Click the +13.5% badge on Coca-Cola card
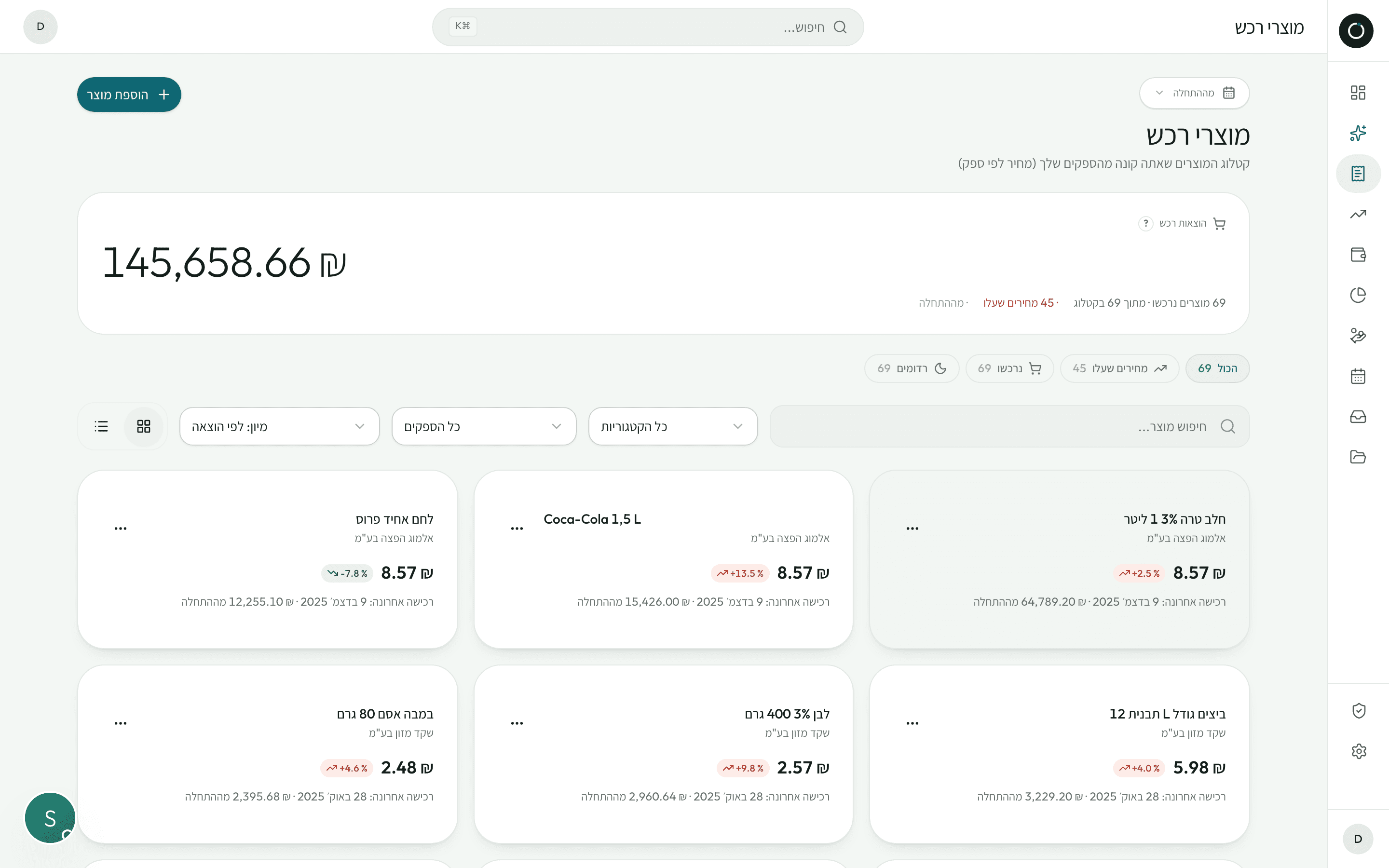 coord(740,573)
